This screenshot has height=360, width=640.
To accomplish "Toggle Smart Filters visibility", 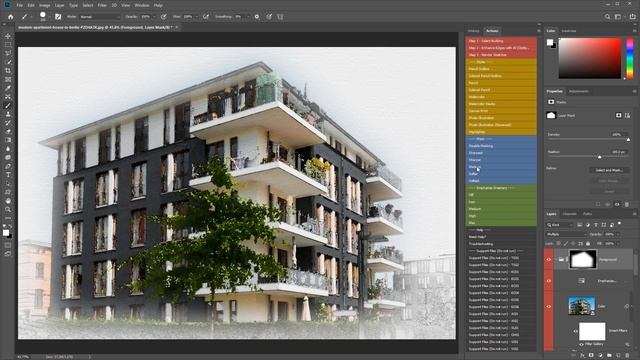I will [576, 331].
